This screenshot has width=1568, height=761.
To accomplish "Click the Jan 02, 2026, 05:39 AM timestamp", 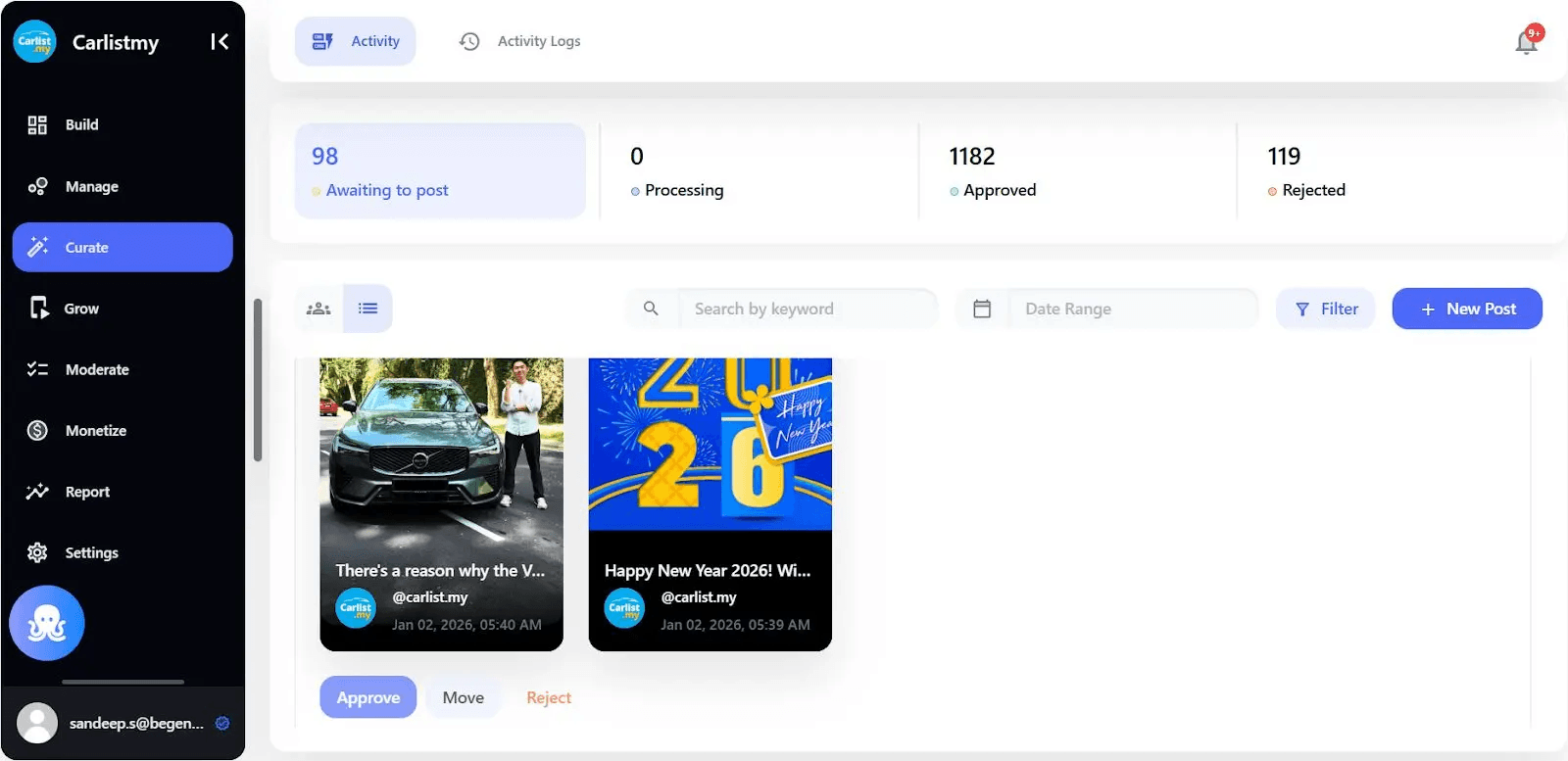I will pyautogui.click(x=735, y=624).
